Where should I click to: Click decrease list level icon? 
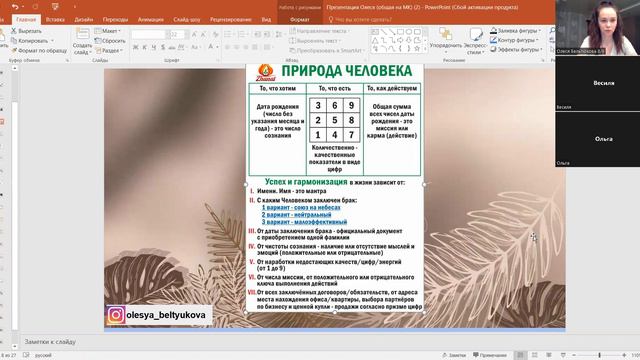[257, 35]
